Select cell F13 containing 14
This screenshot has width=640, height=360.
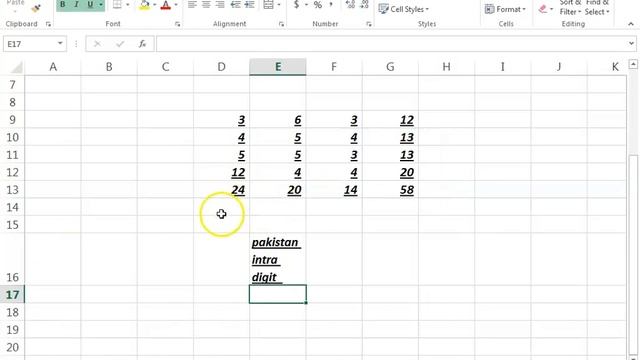334,190
